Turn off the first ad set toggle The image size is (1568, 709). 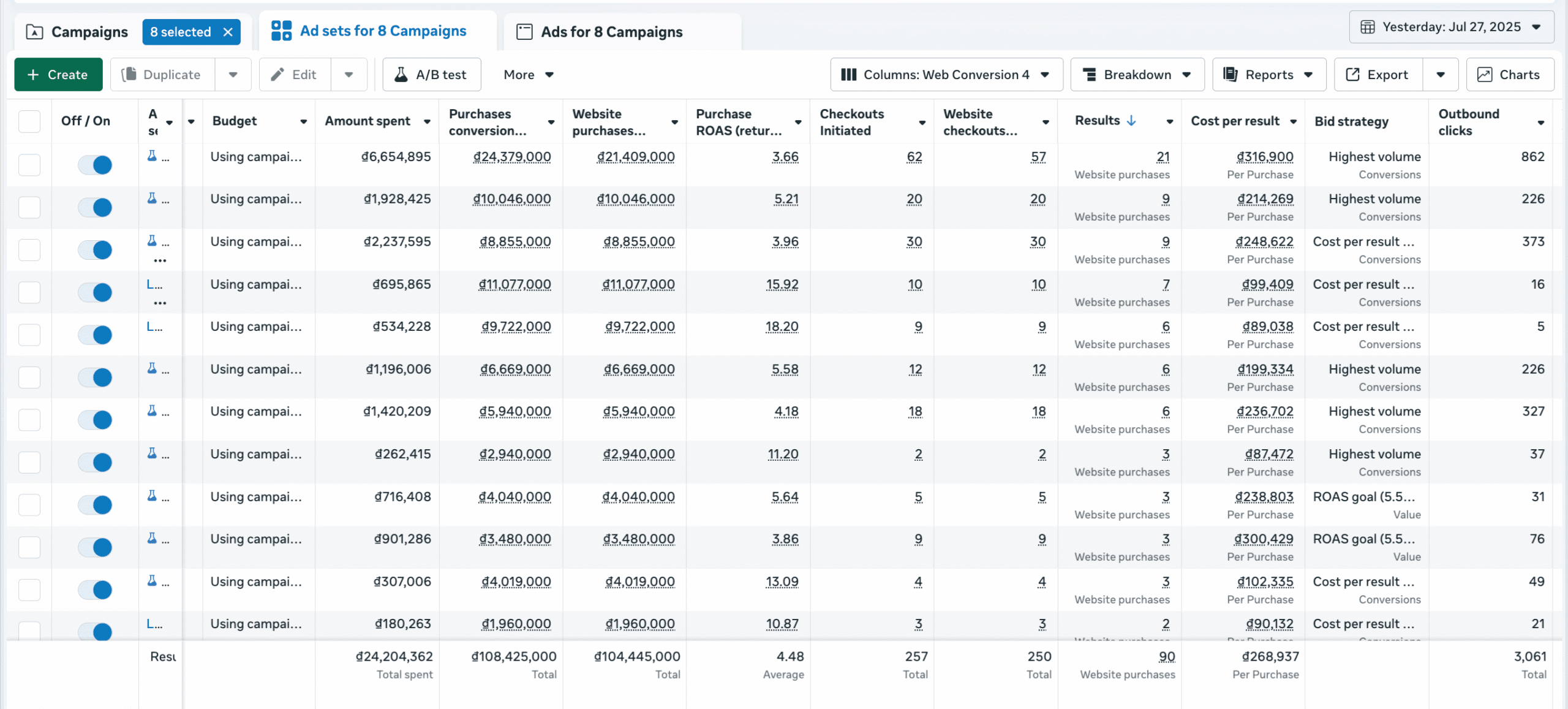[96, 165]
